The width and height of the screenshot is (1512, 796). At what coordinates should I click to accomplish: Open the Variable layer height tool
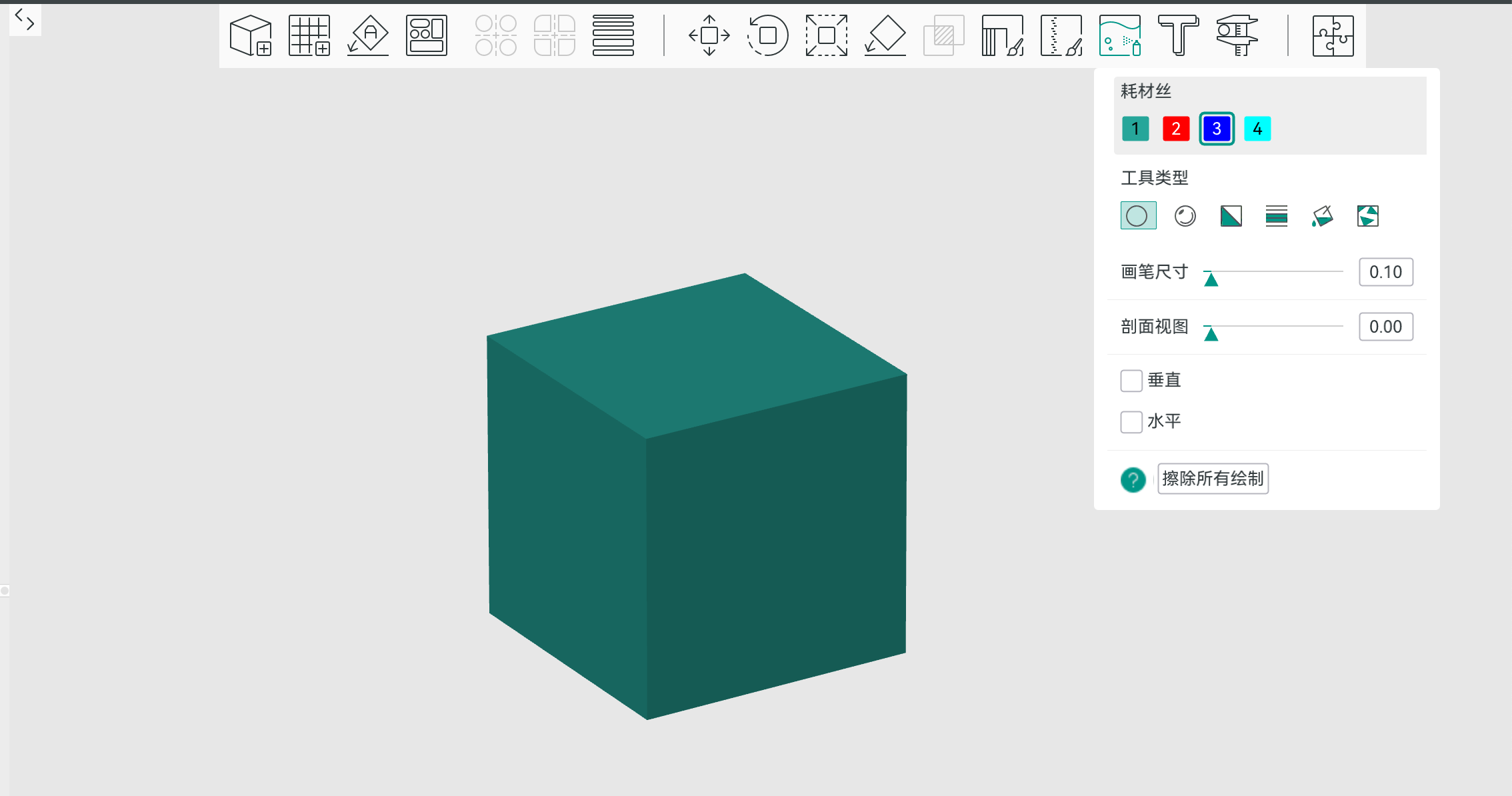pyautogui.click(x=613, y=35)
